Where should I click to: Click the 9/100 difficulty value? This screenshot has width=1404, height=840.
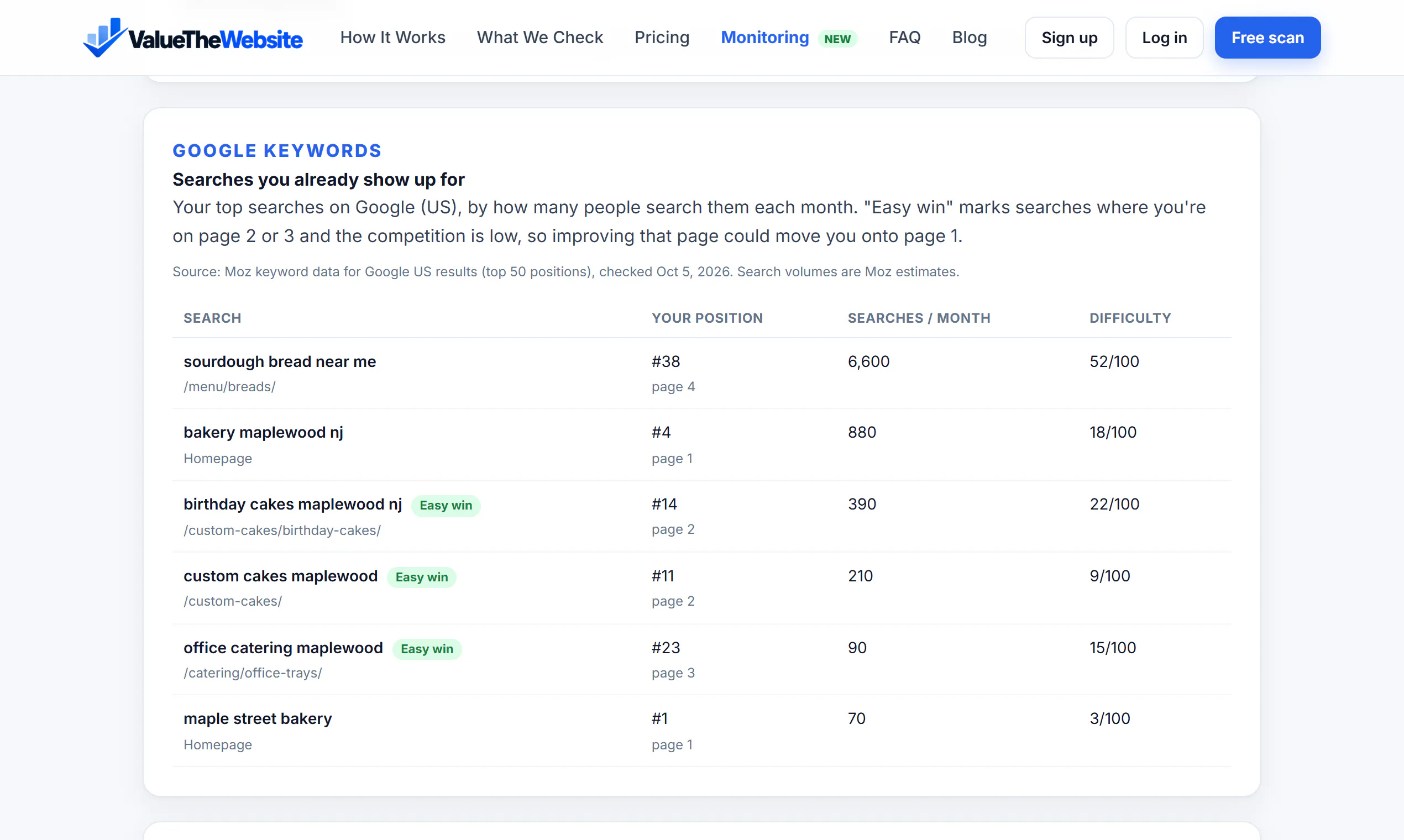[1109, 576]
